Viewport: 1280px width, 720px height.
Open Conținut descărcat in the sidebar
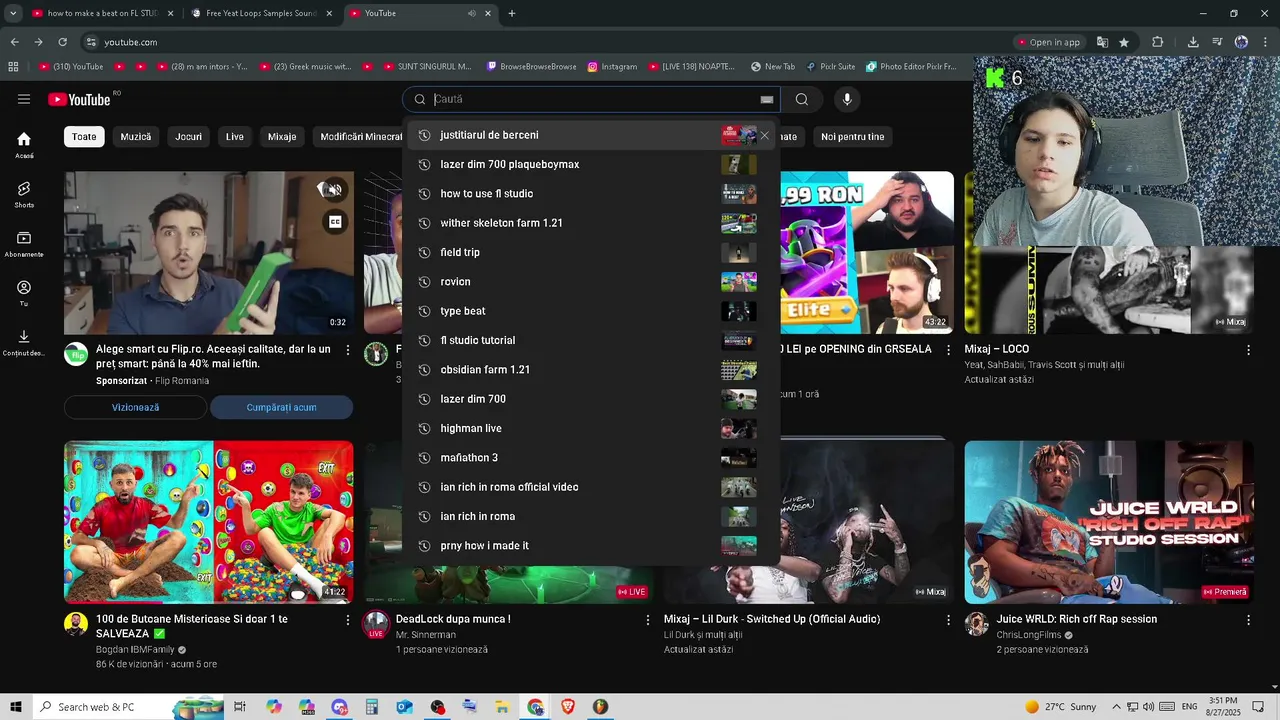click(x=24, y=342)
